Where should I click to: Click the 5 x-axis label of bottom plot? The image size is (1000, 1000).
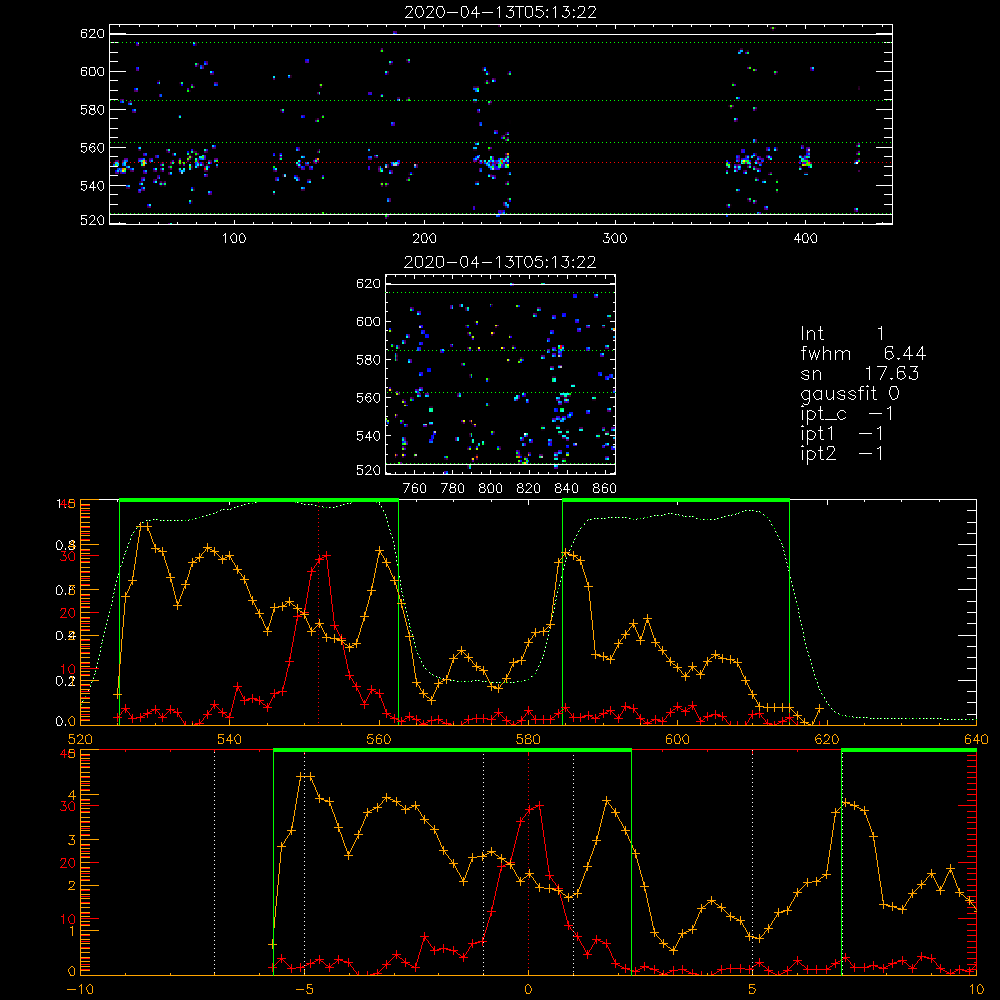(753, 989)
